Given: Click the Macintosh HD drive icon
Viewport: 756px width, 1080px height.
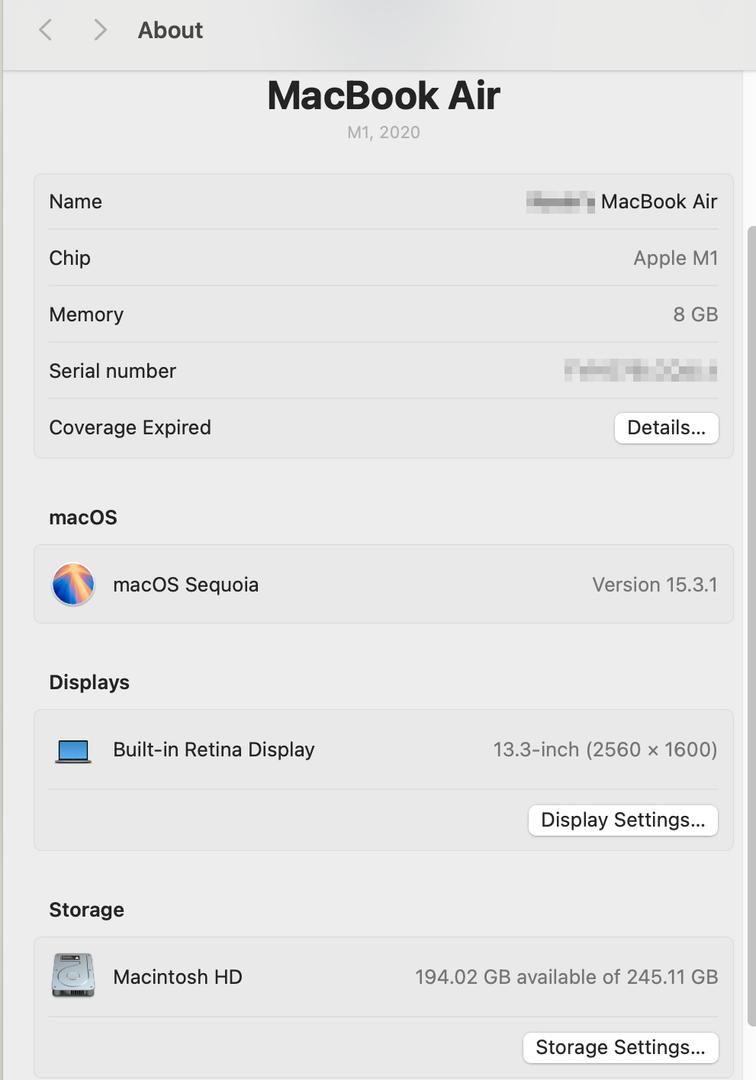Looking at the screenshot, I should [x=73, y=975].
